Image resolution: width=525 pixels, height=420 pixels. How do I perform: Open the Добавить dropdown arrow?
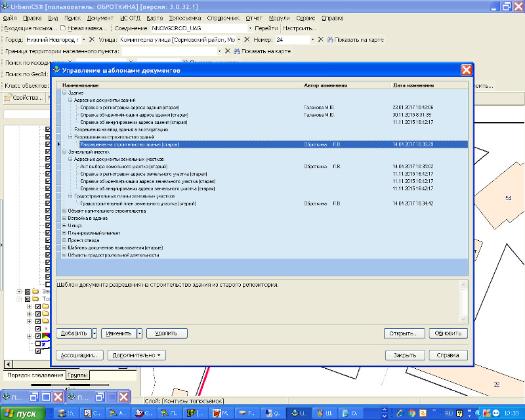[94, 333]
